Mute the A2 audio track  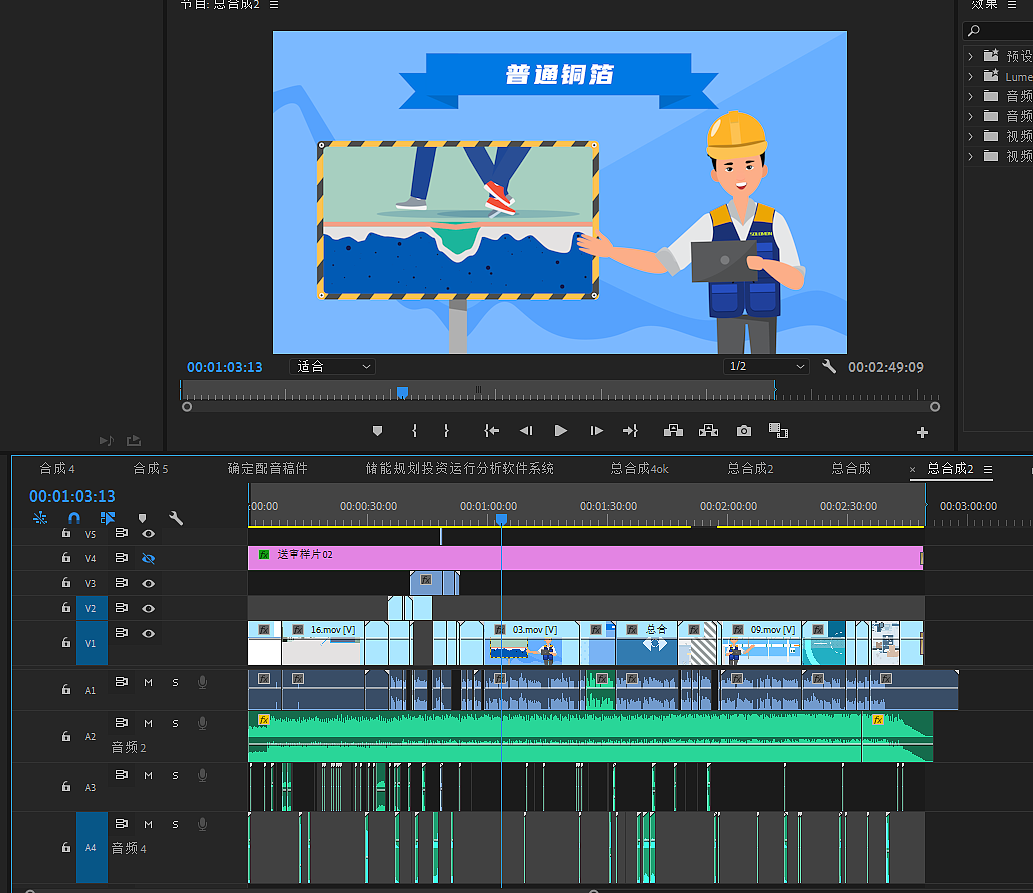(148, 724)
